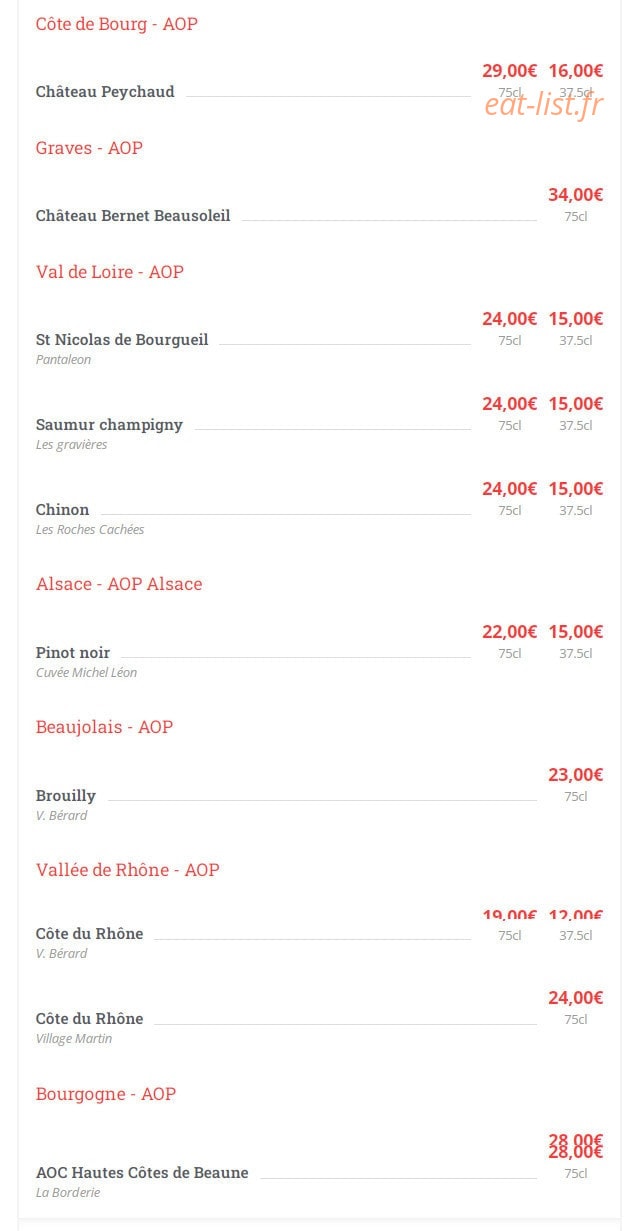Click the Val de Loire - AOP heading
Viewport: 631px width, 1231px height.
point(110,272)
